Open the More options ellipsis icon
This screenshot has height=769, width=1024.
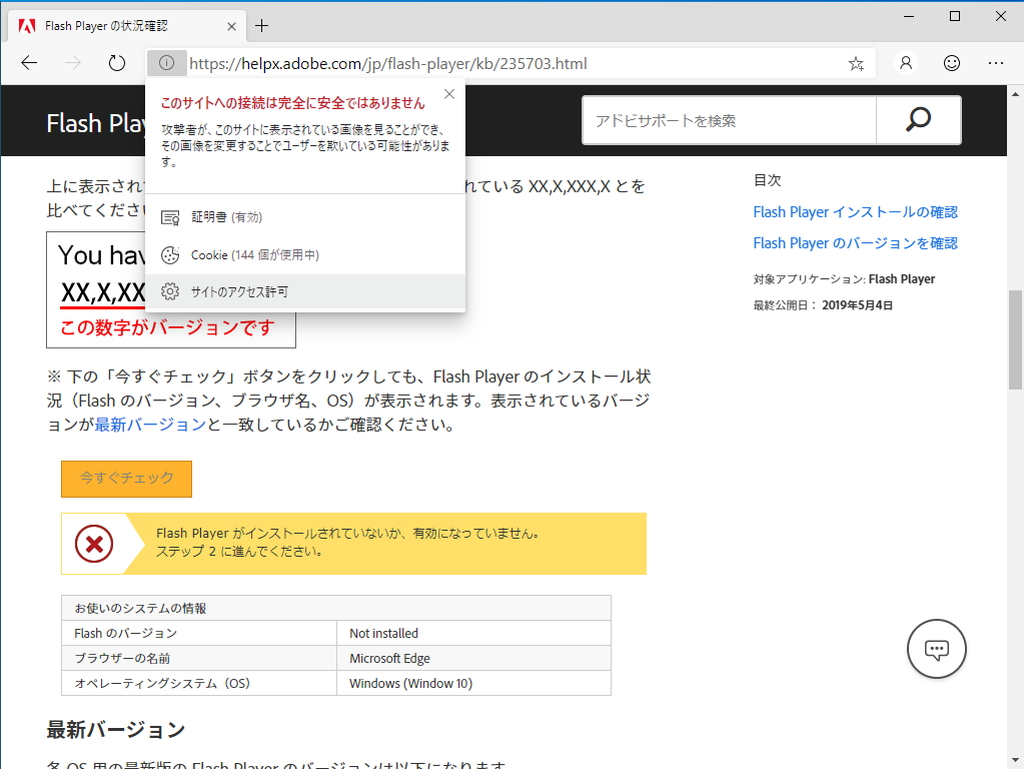tap(996, 62)
